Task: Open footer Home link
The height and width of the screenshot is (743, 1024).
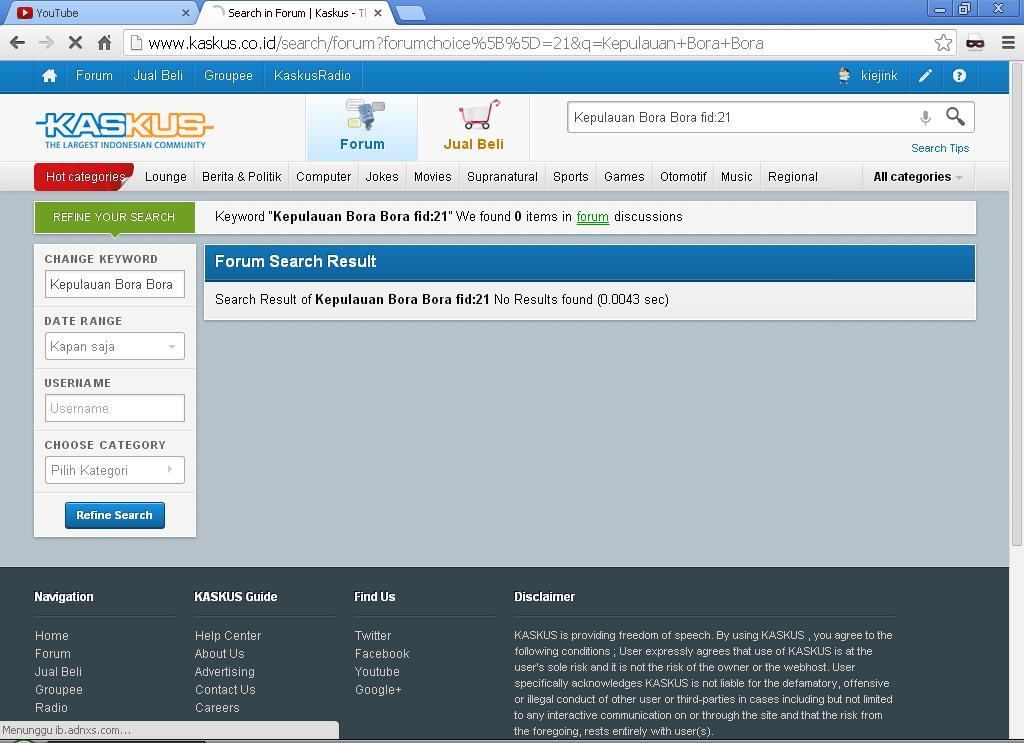Action: tap(52, 635)
